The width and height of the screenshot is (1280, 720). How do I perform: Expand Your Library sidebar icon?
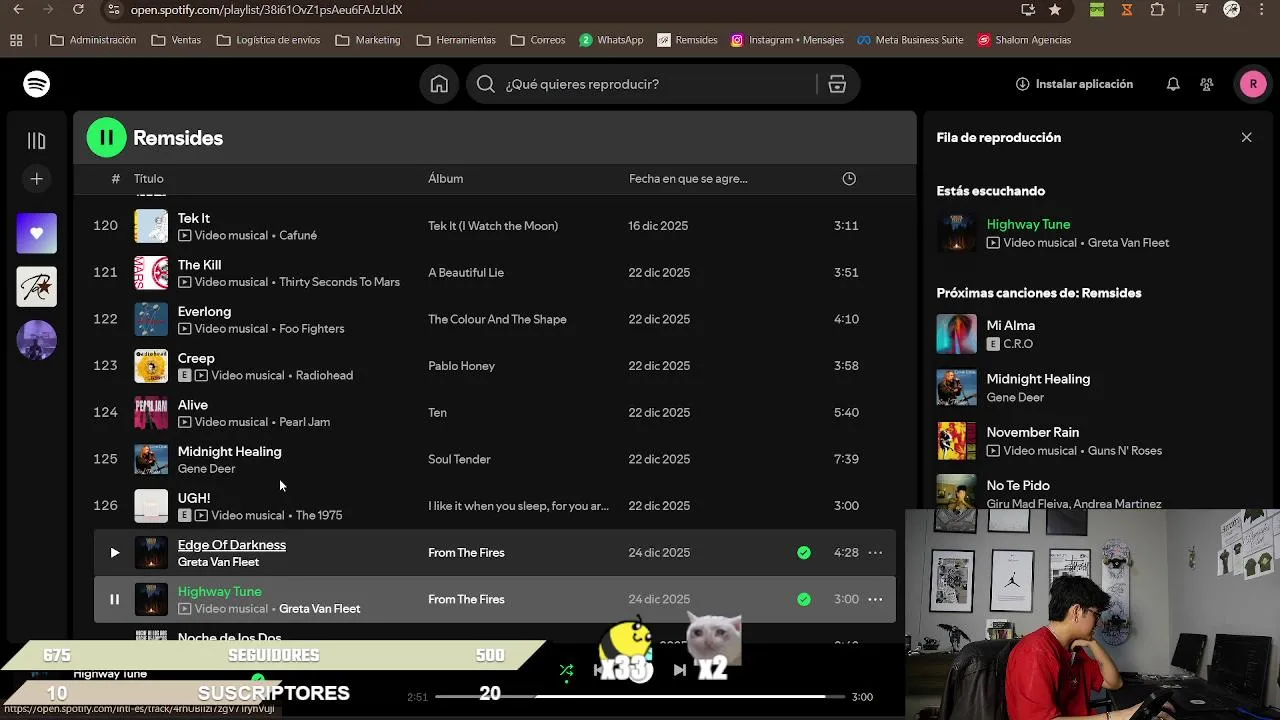click(37, 141)
